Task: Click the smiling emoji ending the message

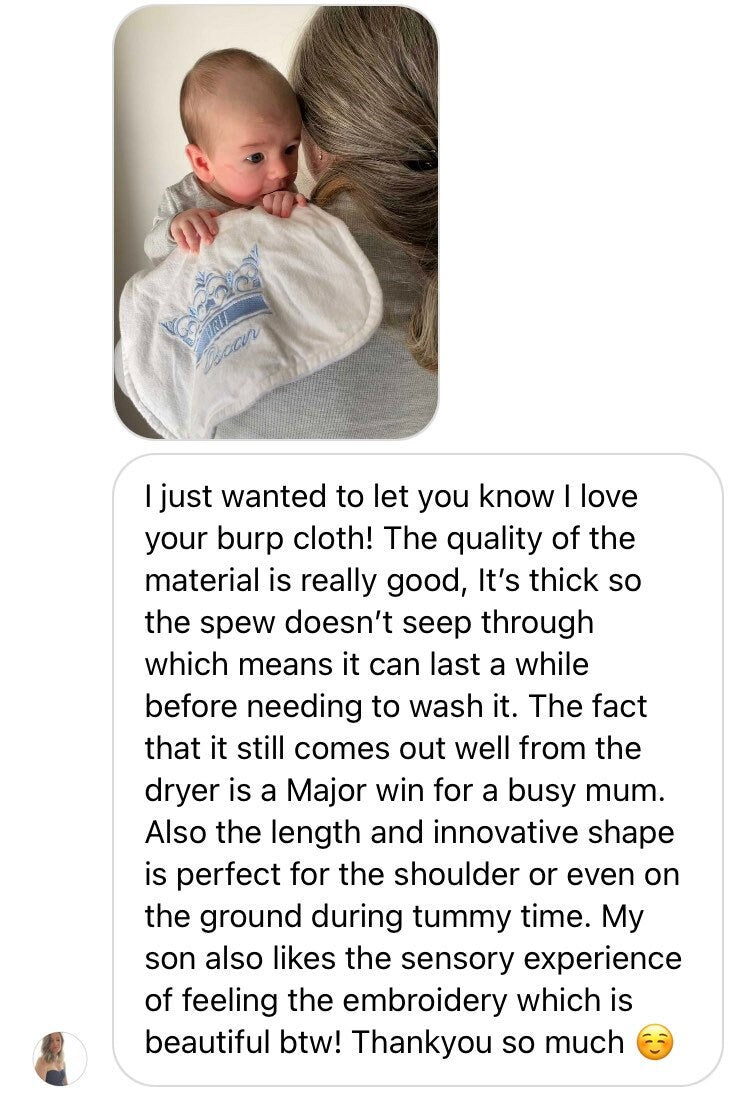Action: (x=654, y=1042)
